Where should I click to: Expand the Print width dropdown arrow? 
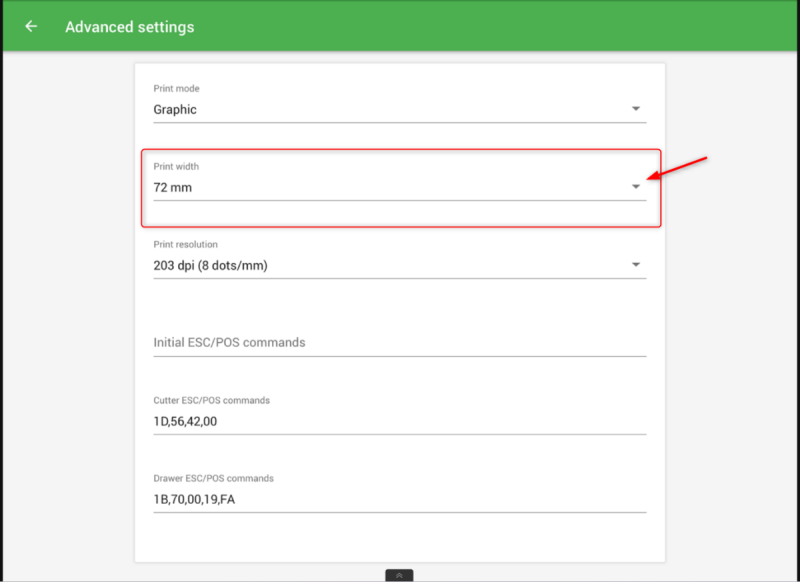tap(636, 186)
